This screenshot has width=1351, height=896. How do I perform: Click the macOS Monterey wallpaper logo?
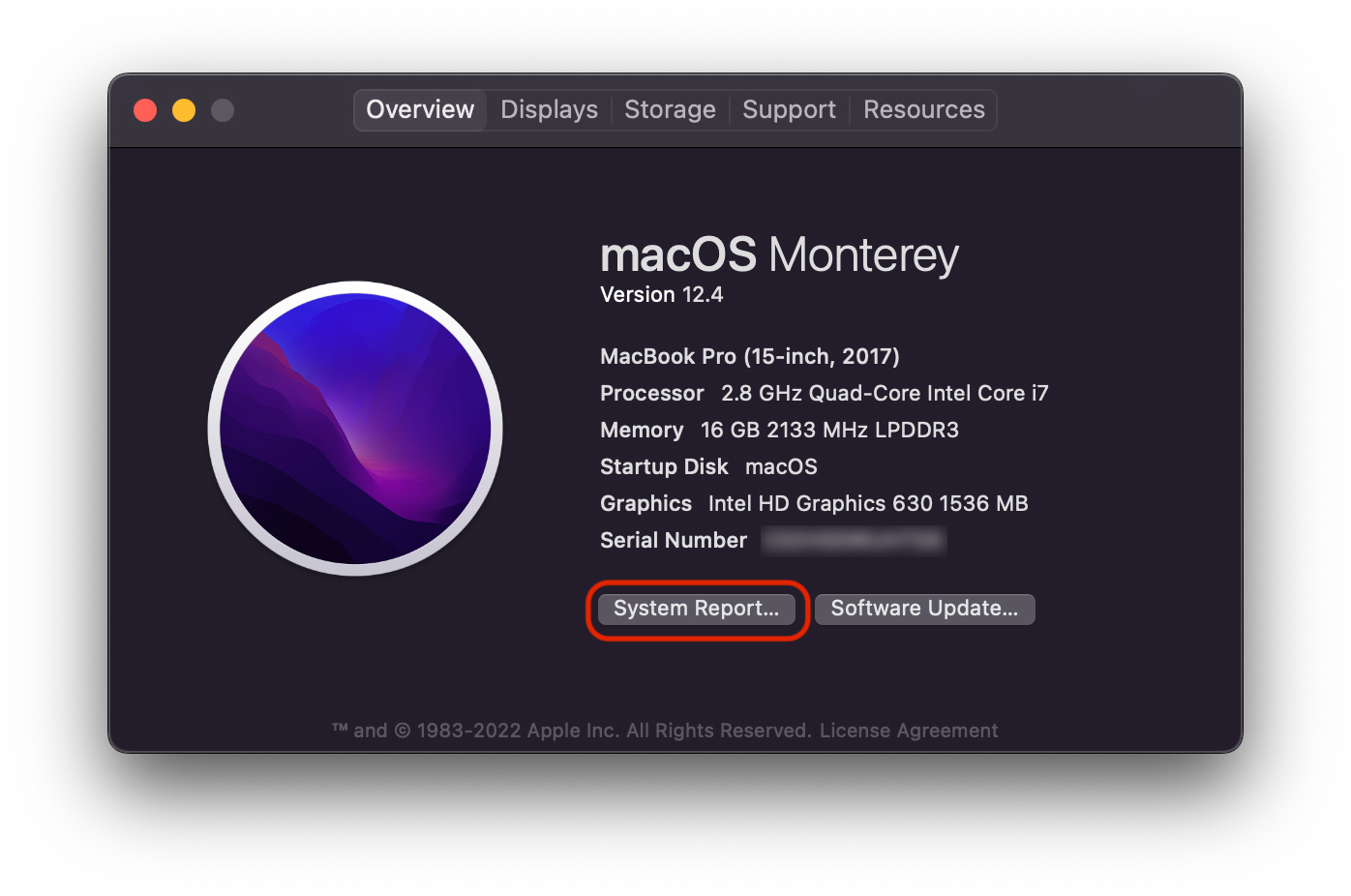coord(355,428)
